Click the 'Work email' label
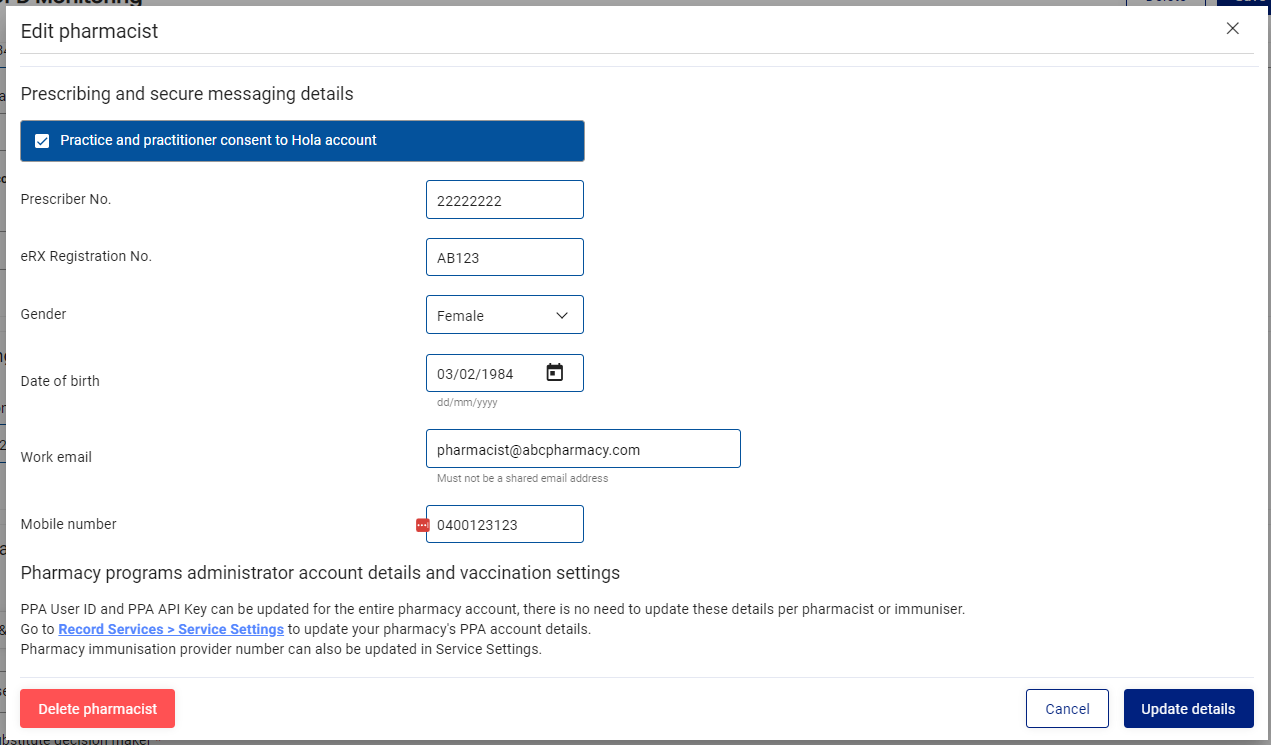Viewport: 1271px width, 745px height. 56,457
